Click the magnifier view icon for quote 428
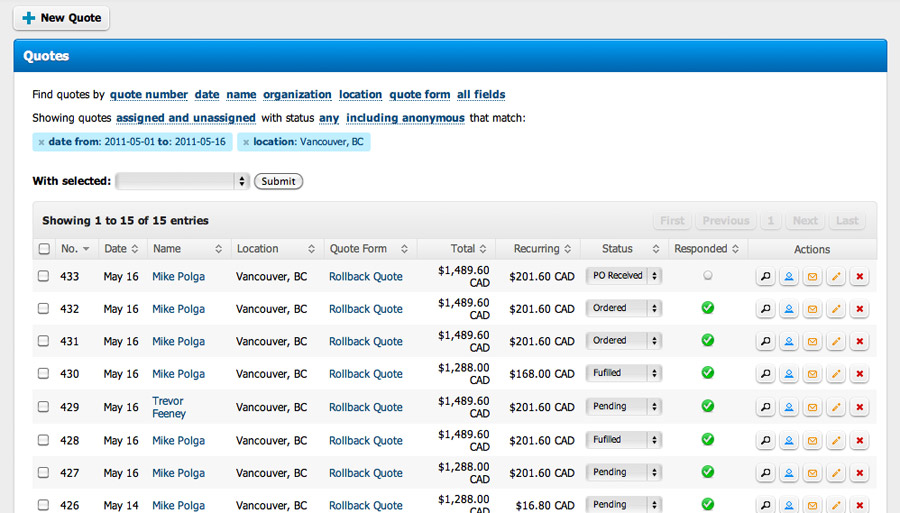This screenshot has width=900, height=513. [765, 440]
